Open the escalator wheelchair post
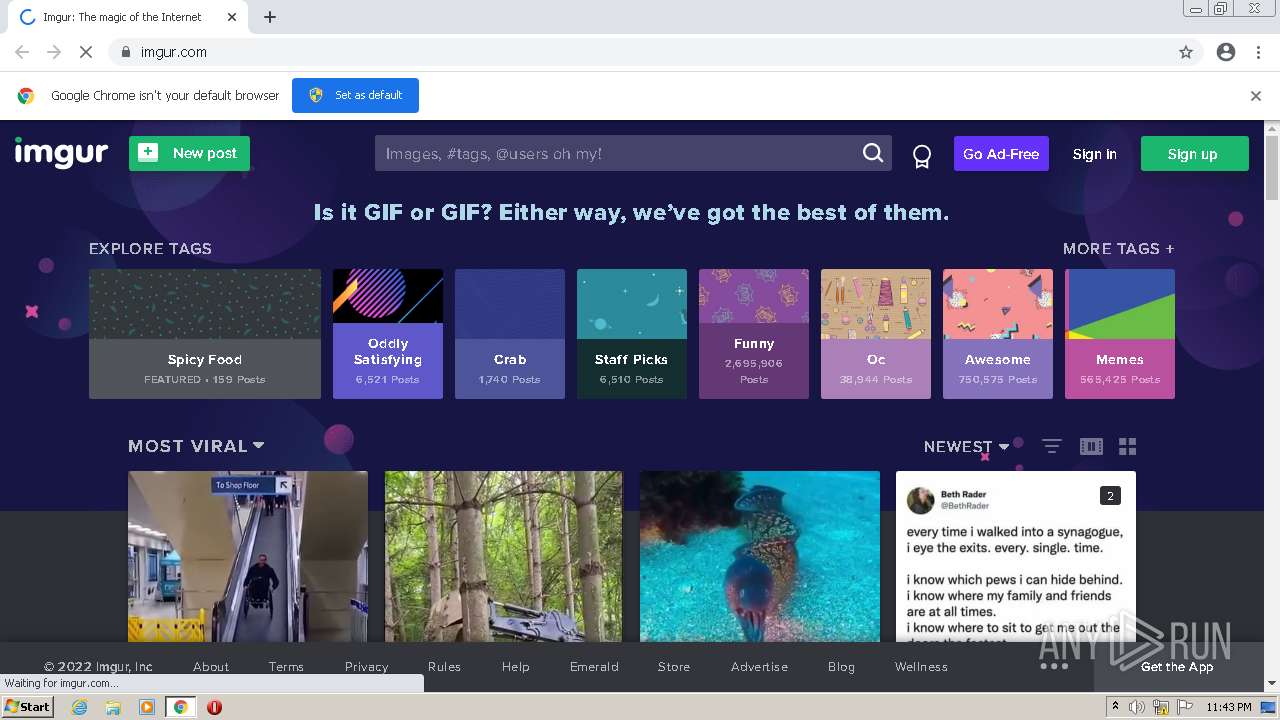Viewport: 1280px width, 720px height. pos(248,556)
